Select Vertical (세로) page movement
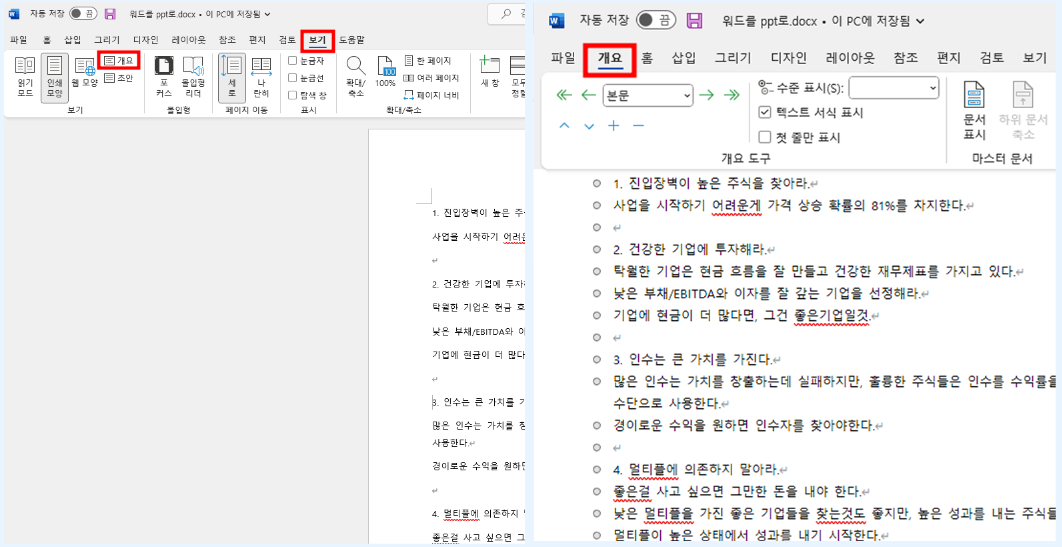This screenshot has height=547, width=1062. coord(232,77)
